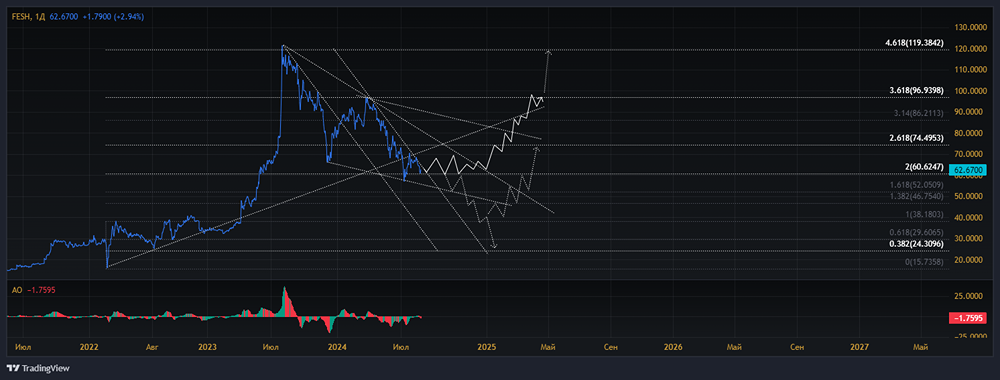Click Fibonacci level 0(15.7358)

click(923, 263)
